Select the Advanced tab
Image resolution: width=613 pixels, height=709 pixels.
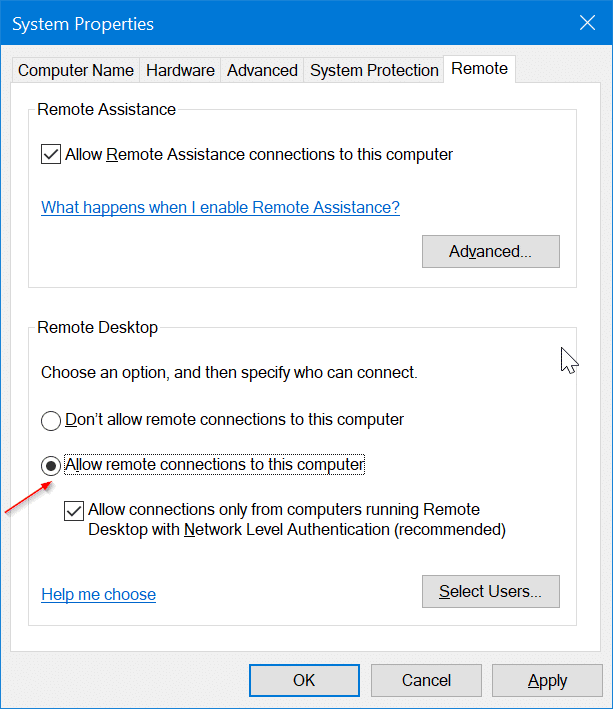coord(262,70)
